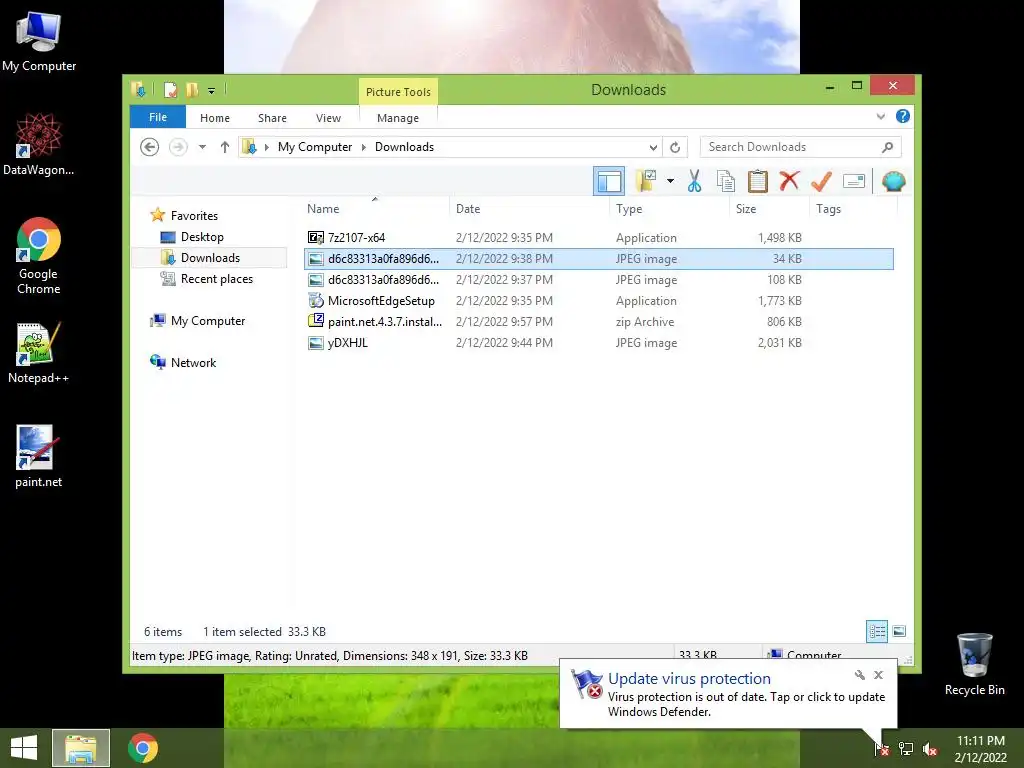The image size is (1024, 768).
Task: Select the yDXHJL JPEG image
Action: [x=599, y=342]
